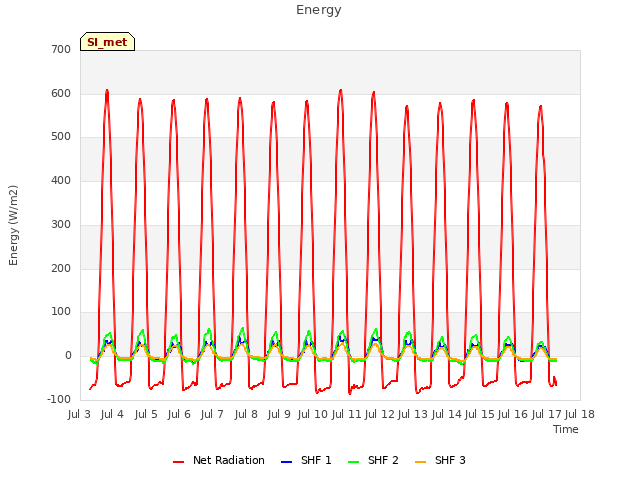The image size is (640, 480).
Task: Click the 300 y-axis tick label
Action: [x=61, y=224]
